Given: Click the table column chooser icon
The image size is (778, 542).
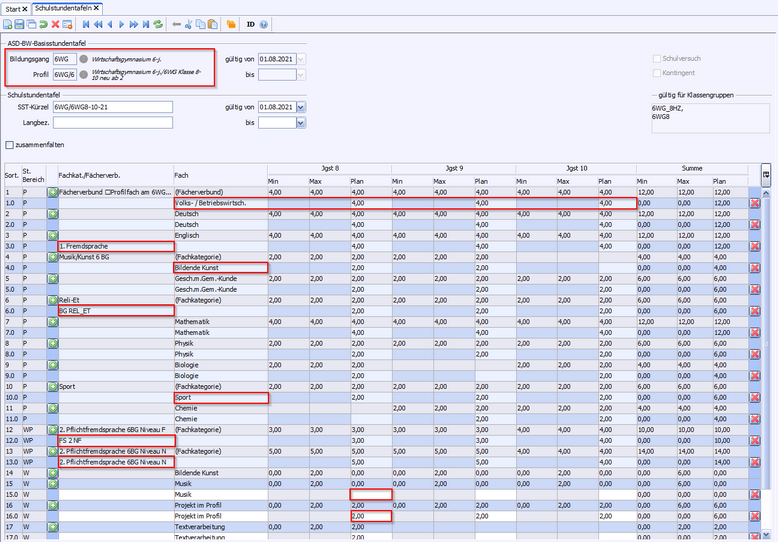Looking at the screenshot, I should coord(766,174).
